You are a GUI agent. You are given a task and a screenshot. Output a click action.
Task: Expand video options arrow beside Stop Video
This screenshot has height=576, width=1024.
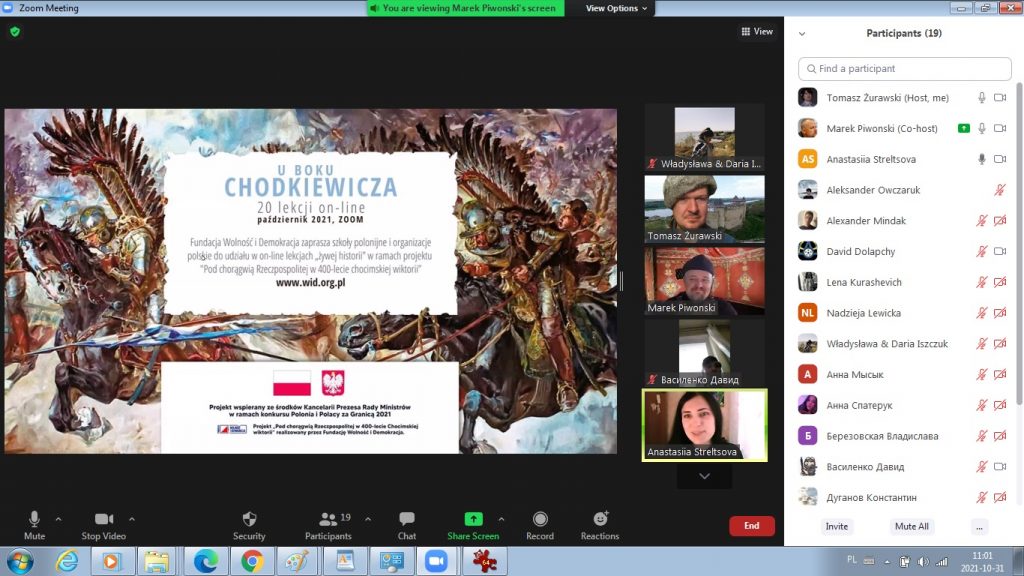click(x=132, y=519)
